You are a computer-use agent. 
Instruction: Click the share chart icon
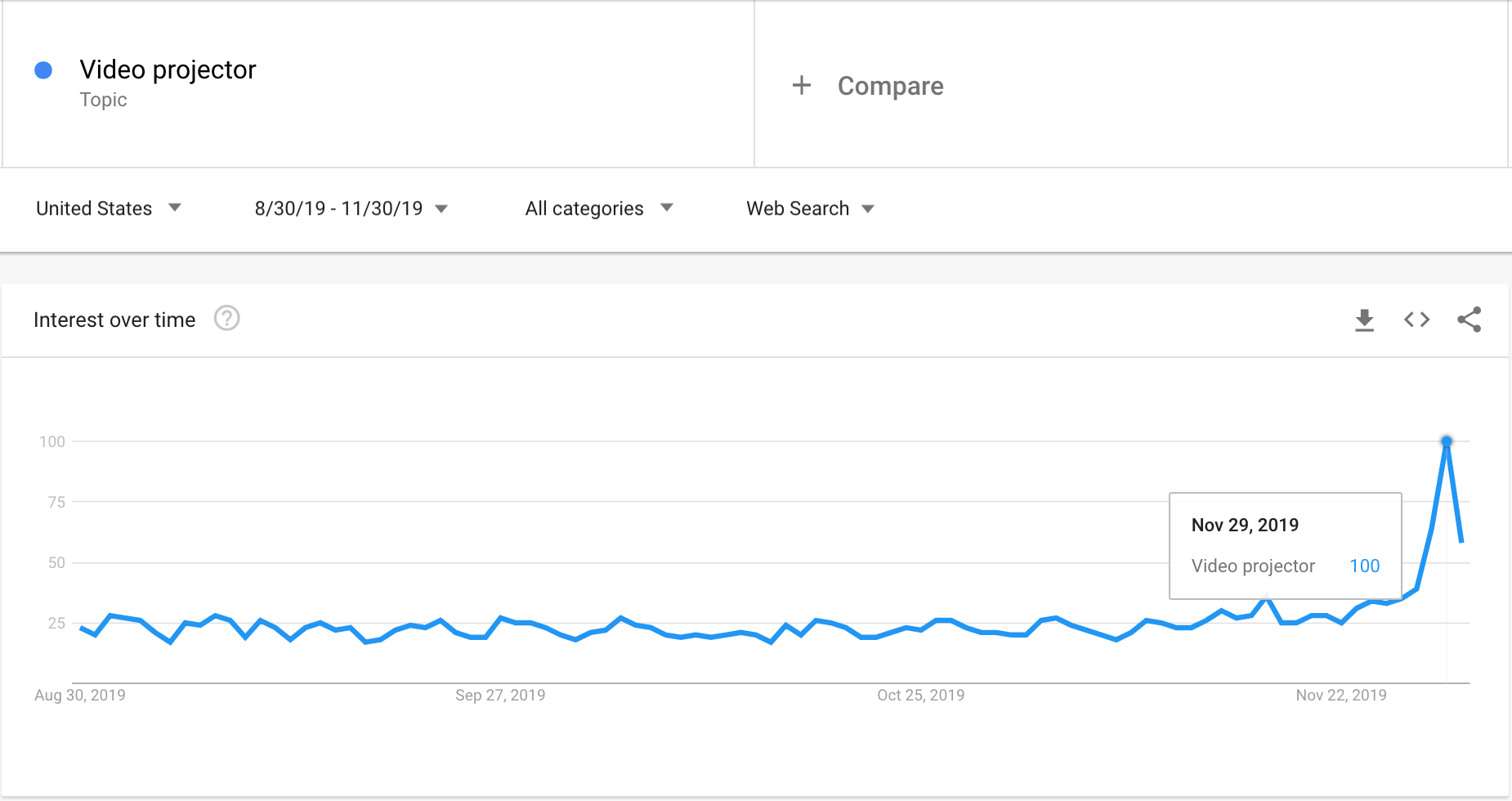click(1469, 320)
